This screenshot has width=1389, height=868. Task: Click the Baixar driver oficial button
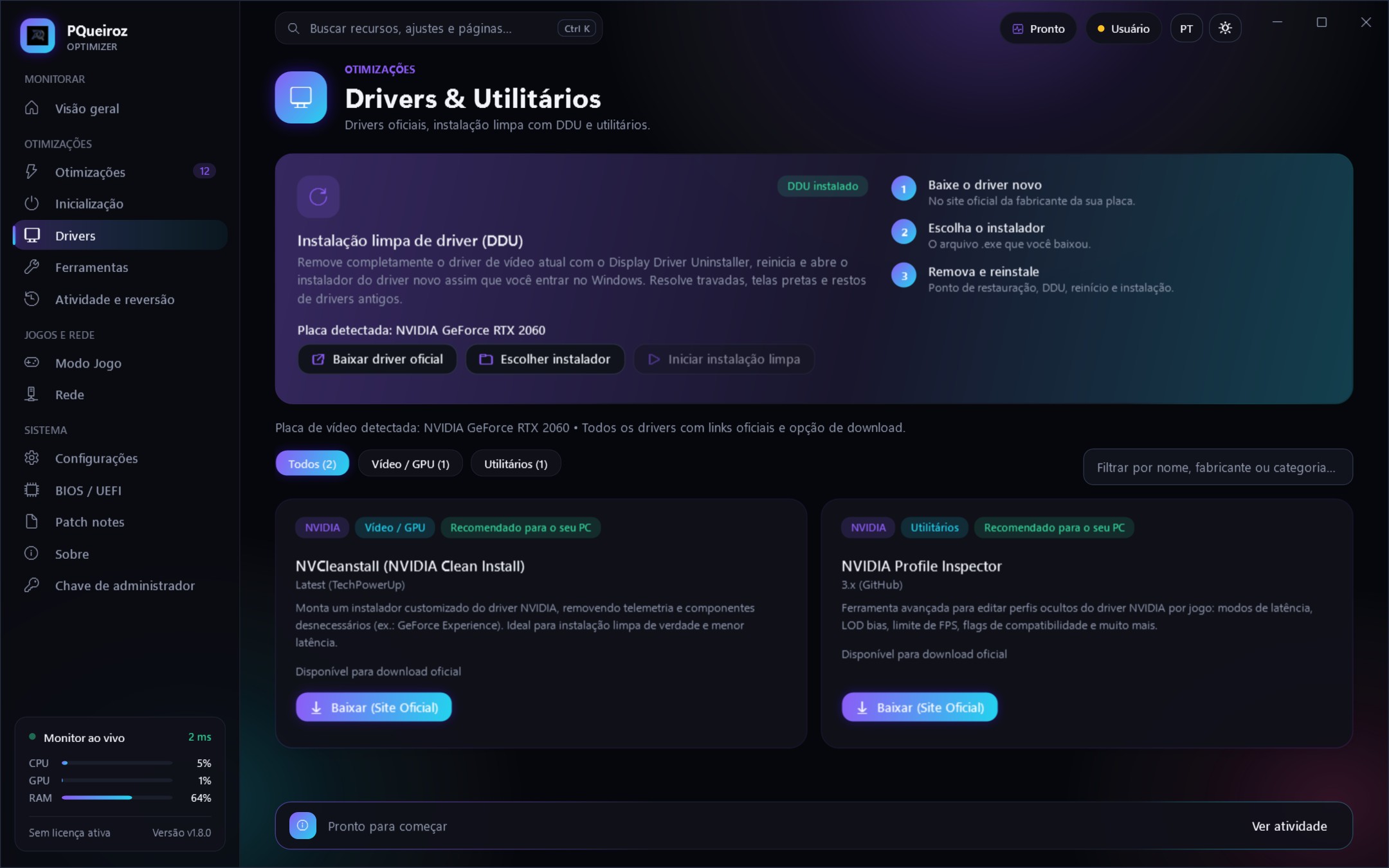(x=377, y=359)
